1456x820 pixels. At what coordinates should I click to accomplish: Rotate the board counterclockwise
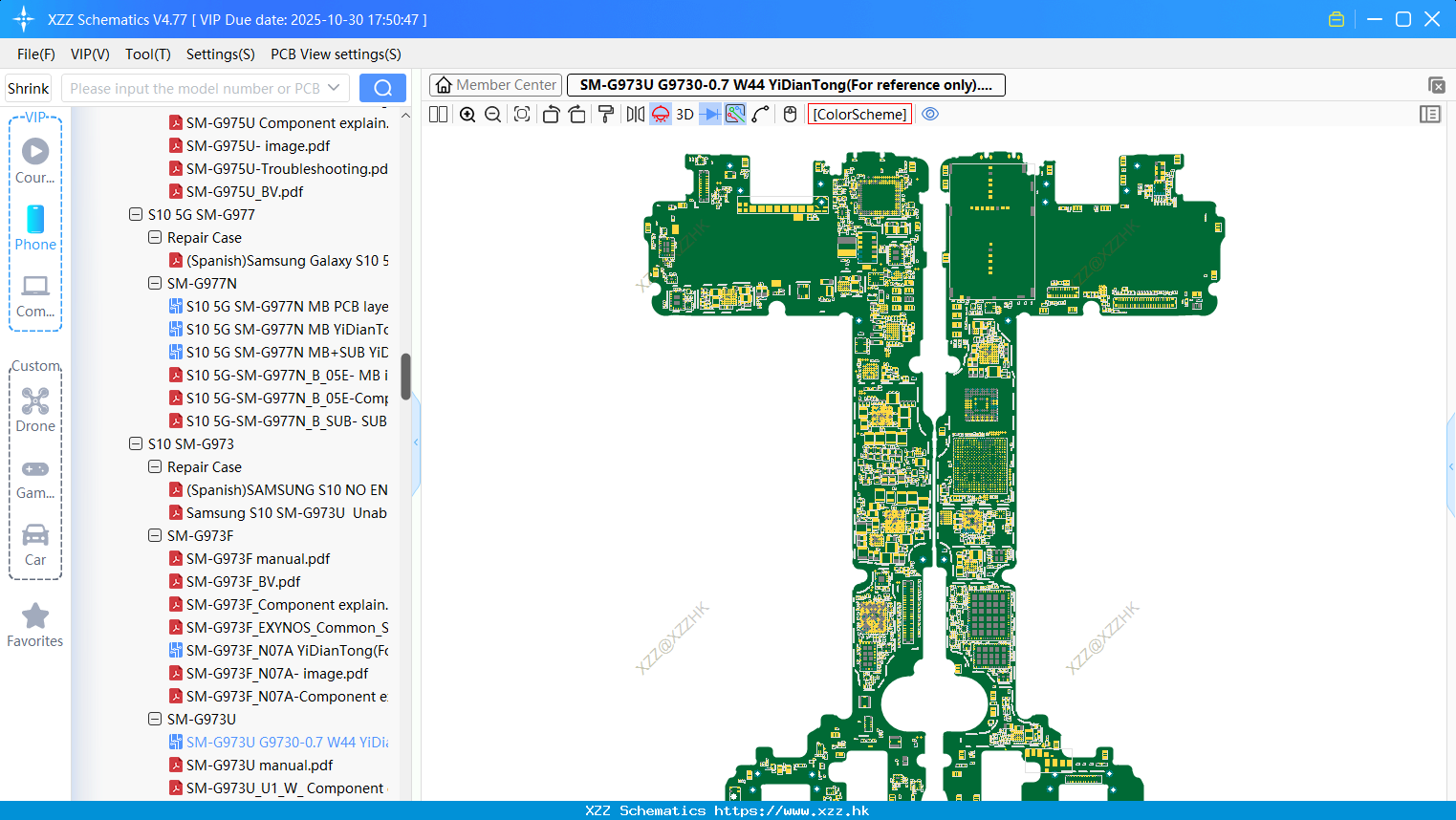click(551, 114)
